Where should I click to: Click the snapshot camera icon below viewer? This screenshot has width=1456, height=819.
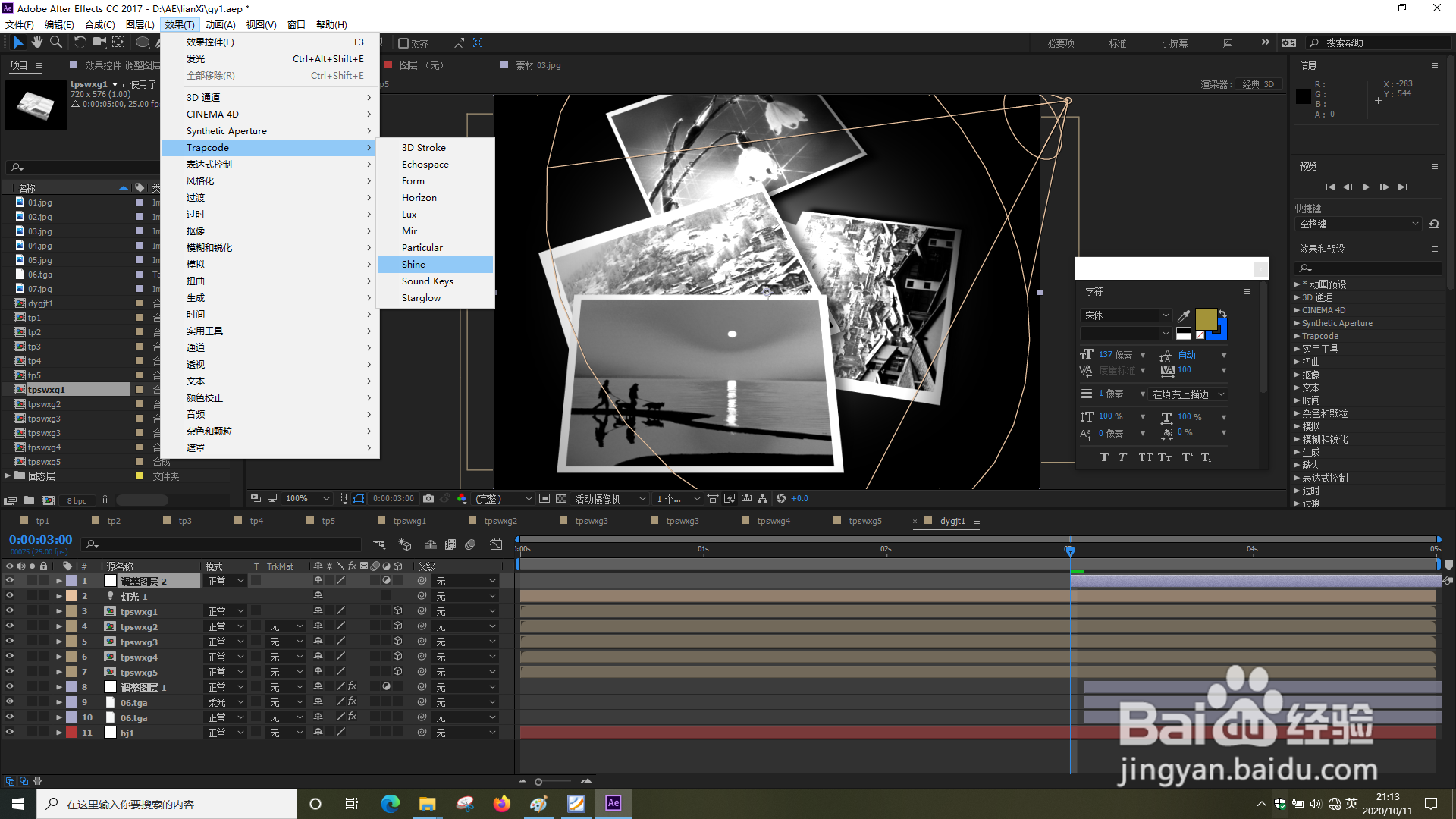pyautogui.click(x=428, y=498)
